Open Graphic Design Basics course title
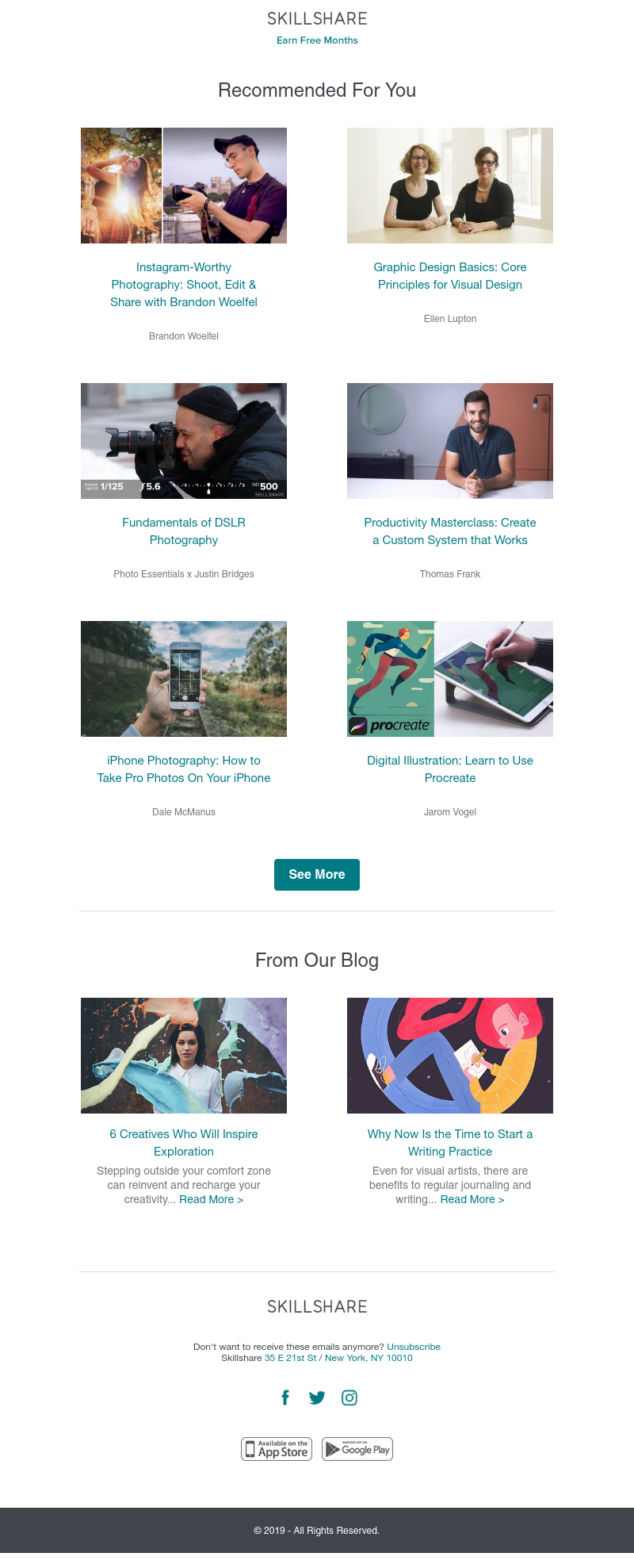Image resolution: width=634 pixels, height=1568 pixels. (x=450, y=276)
